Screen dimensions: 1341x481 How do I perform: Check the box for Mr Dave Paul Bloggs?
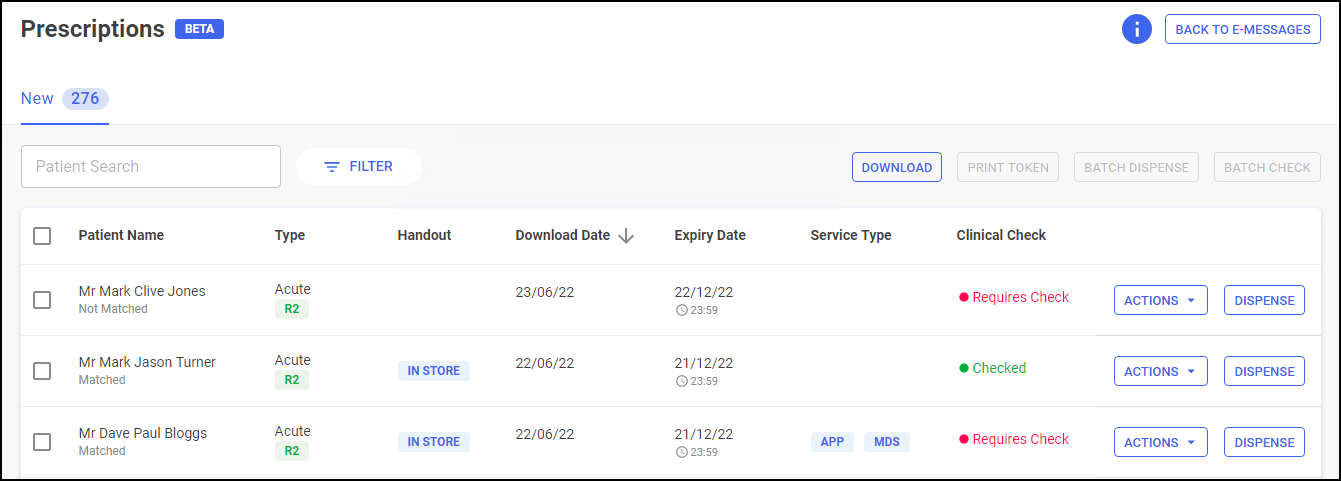(x=42, y=442)
